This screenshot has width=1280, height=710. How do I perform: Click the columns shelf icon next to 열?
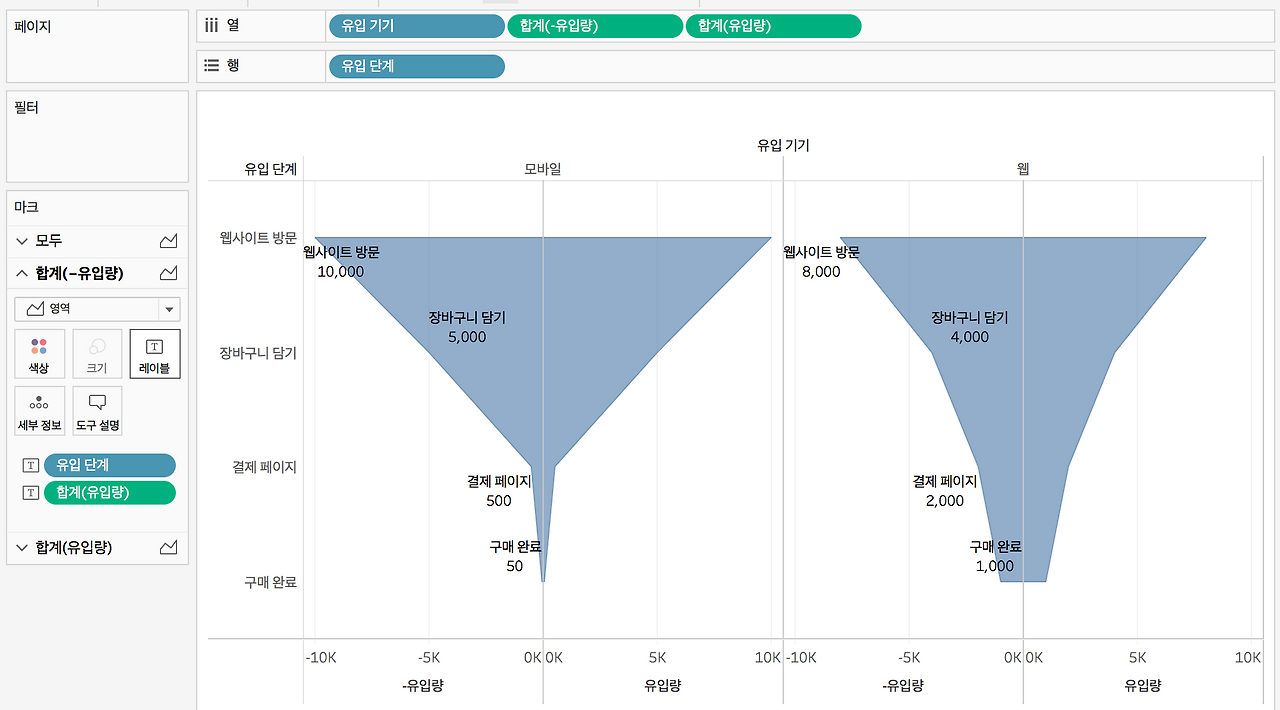point(211,26)
